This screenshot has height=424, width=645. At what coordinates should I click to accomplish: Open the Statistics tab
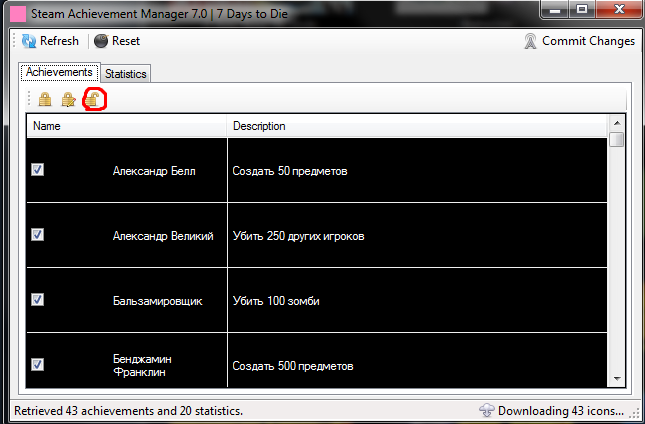pyautogui.click(x=125, y=74)
